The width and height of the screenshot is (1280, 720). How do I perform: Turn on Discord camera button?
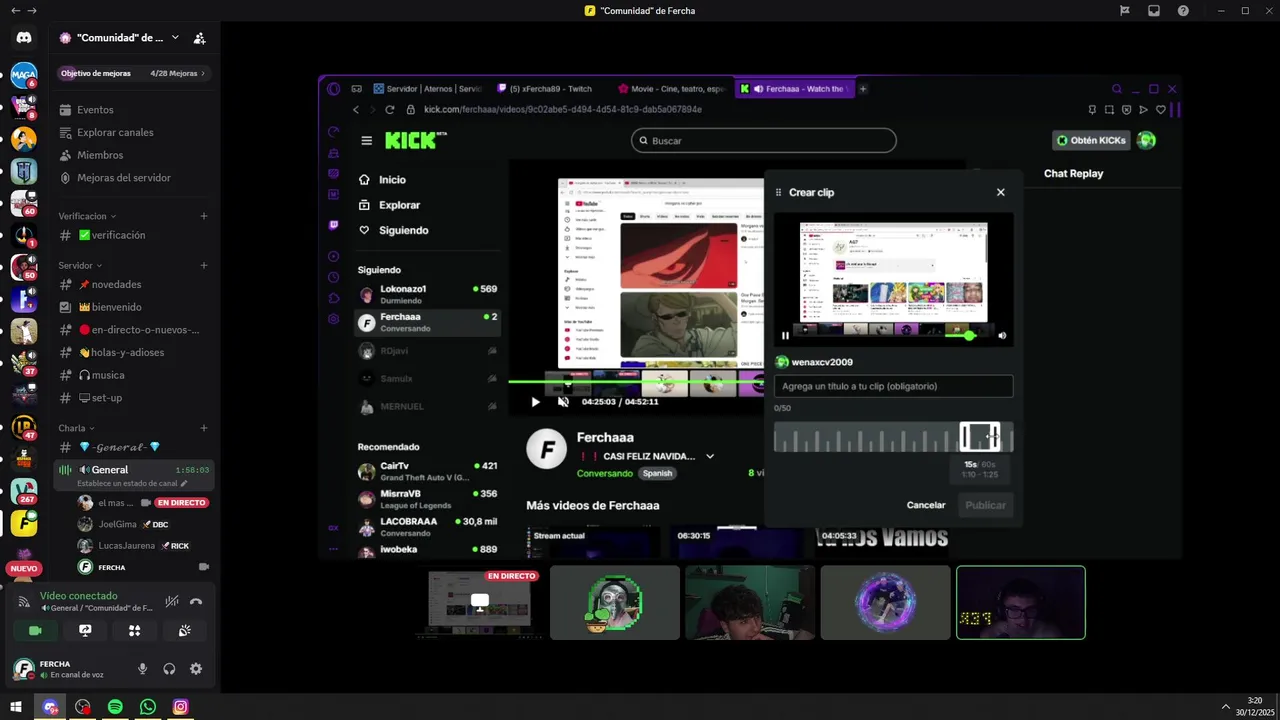(x=35, y=630)
